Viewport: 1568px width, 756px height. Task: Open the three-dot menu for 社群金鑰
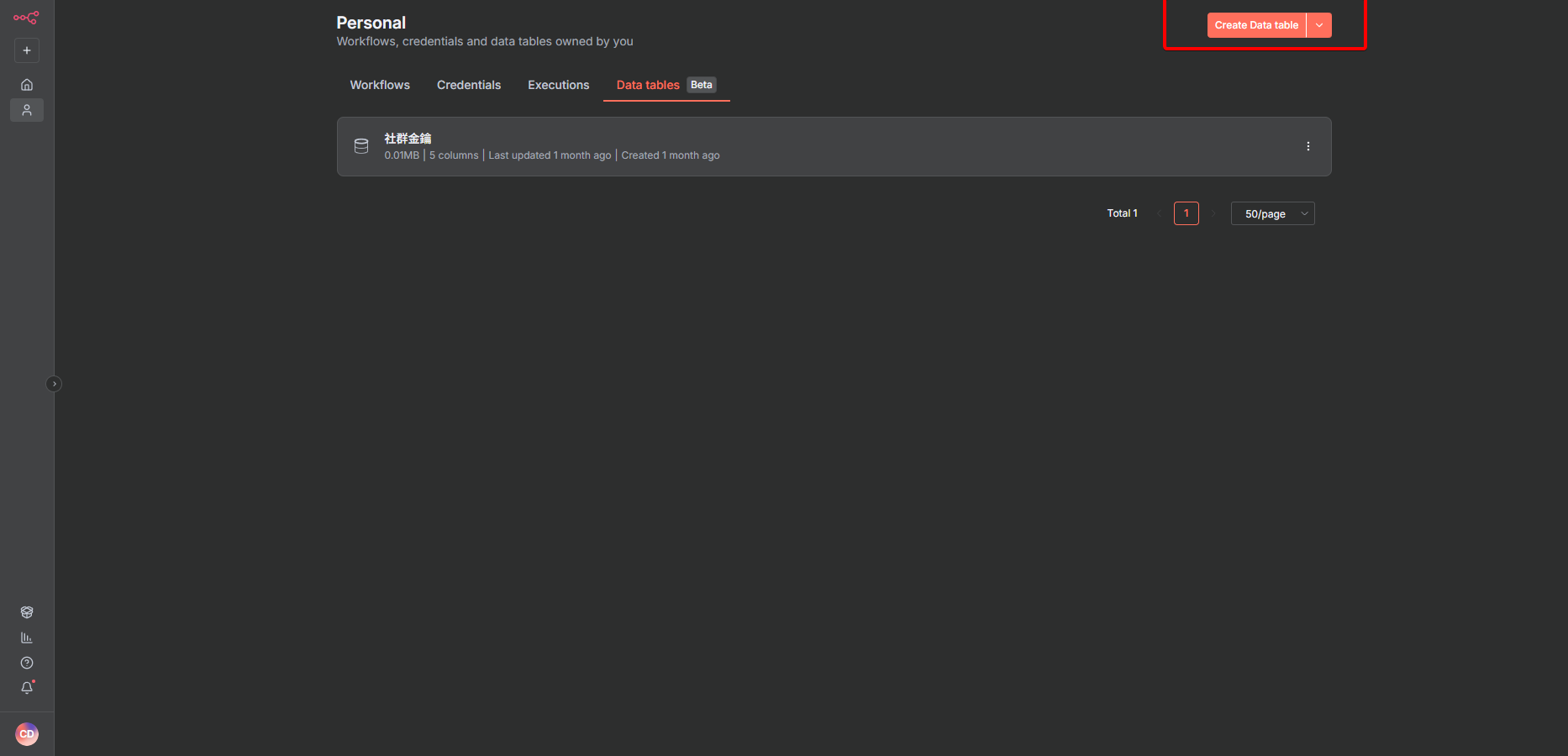pyautogui.click(x=1308, y=146)
